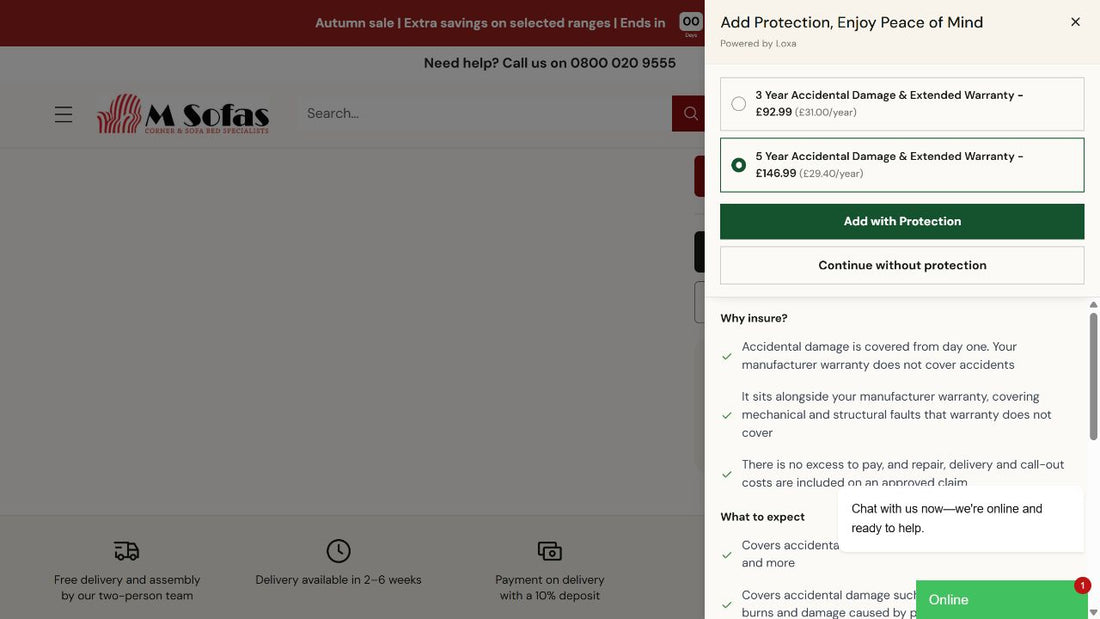Click scrollbar up arrow in protection panel
Image resolution: width=1100 pixels, height=619 pixels.
click(x=1093, y=305)
